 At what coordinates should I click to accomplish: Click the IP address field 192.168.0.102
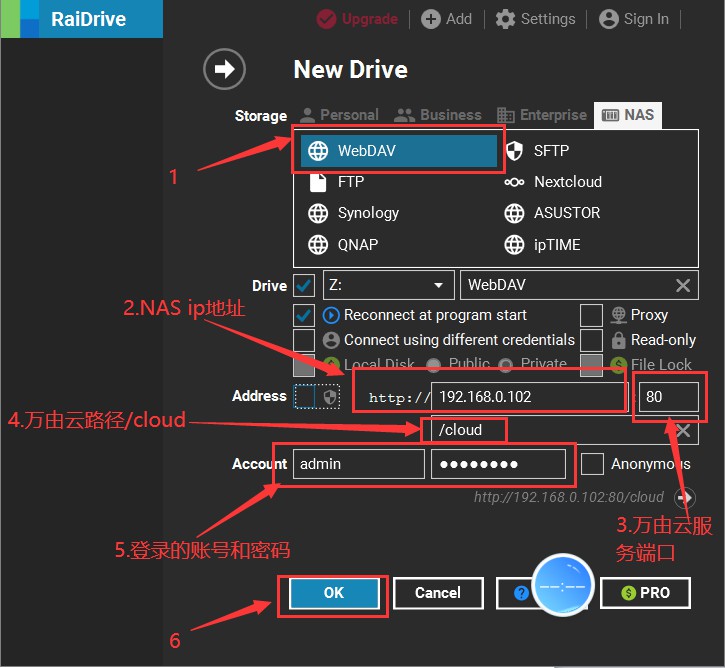tap(528, 397)
